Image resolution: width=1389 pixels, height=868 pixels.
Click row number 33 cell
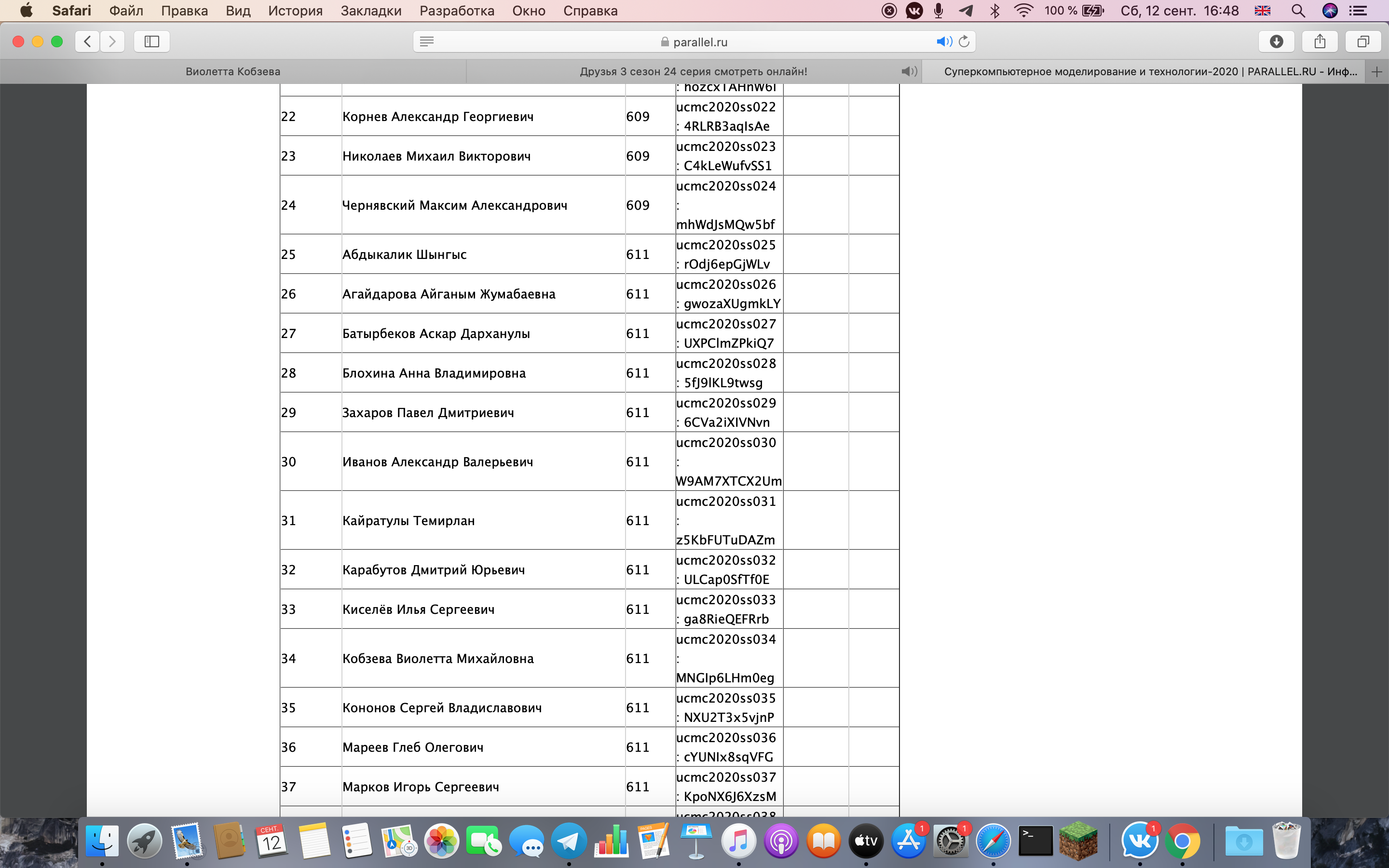tap(311, 609)
